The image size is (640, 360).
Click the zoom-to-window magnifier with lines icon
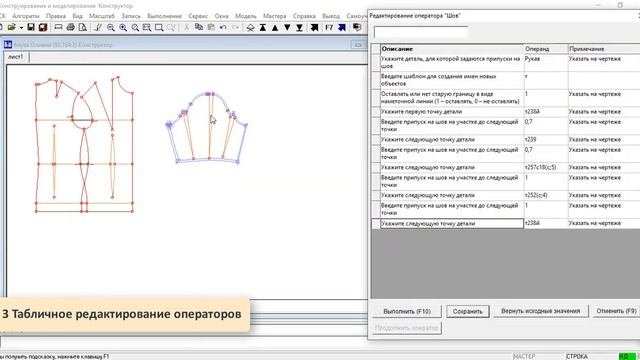click(147, 27)
